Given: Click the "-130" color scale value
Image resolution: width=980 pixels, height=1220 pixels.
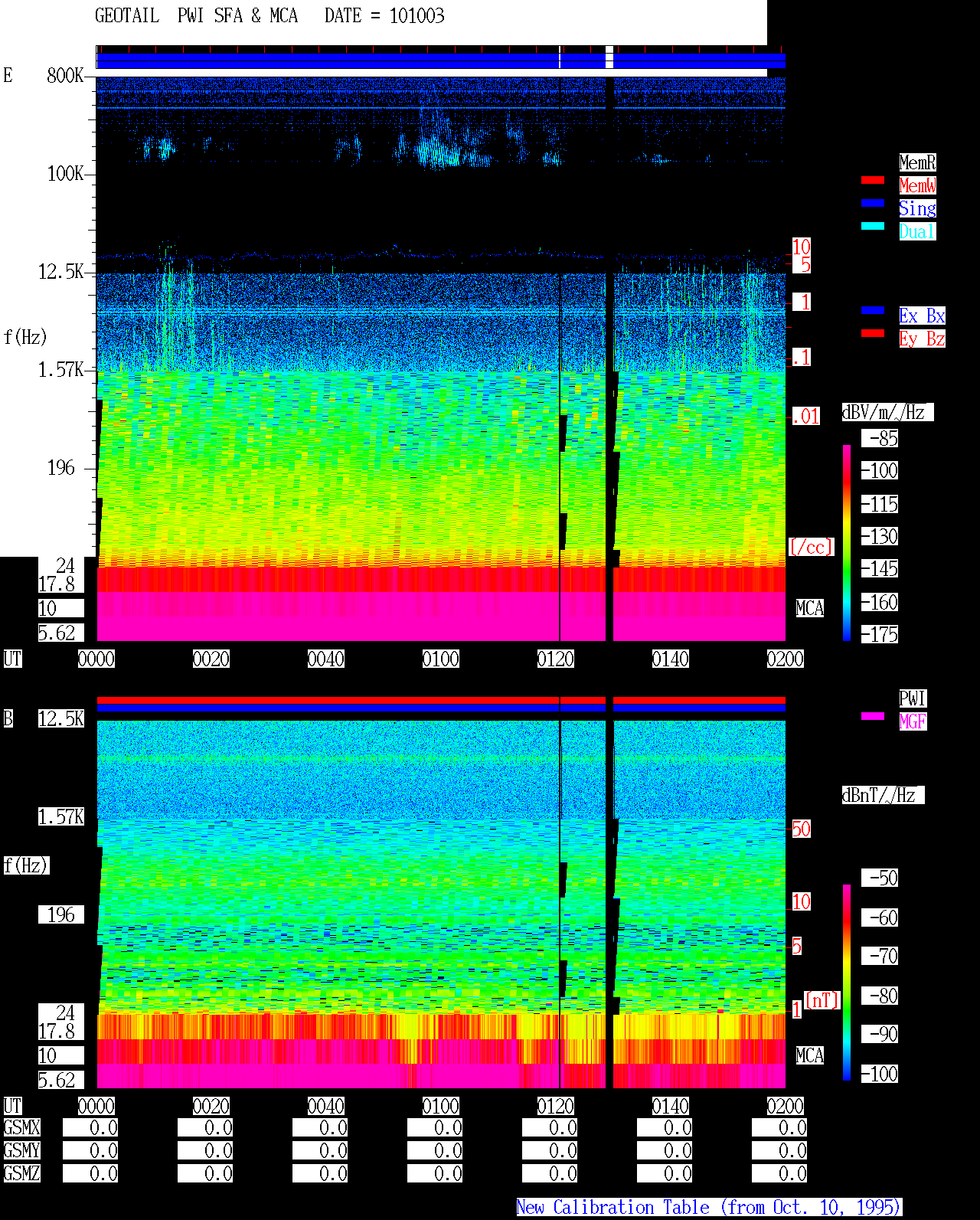Looking at the screenshot, I should 880,536.
